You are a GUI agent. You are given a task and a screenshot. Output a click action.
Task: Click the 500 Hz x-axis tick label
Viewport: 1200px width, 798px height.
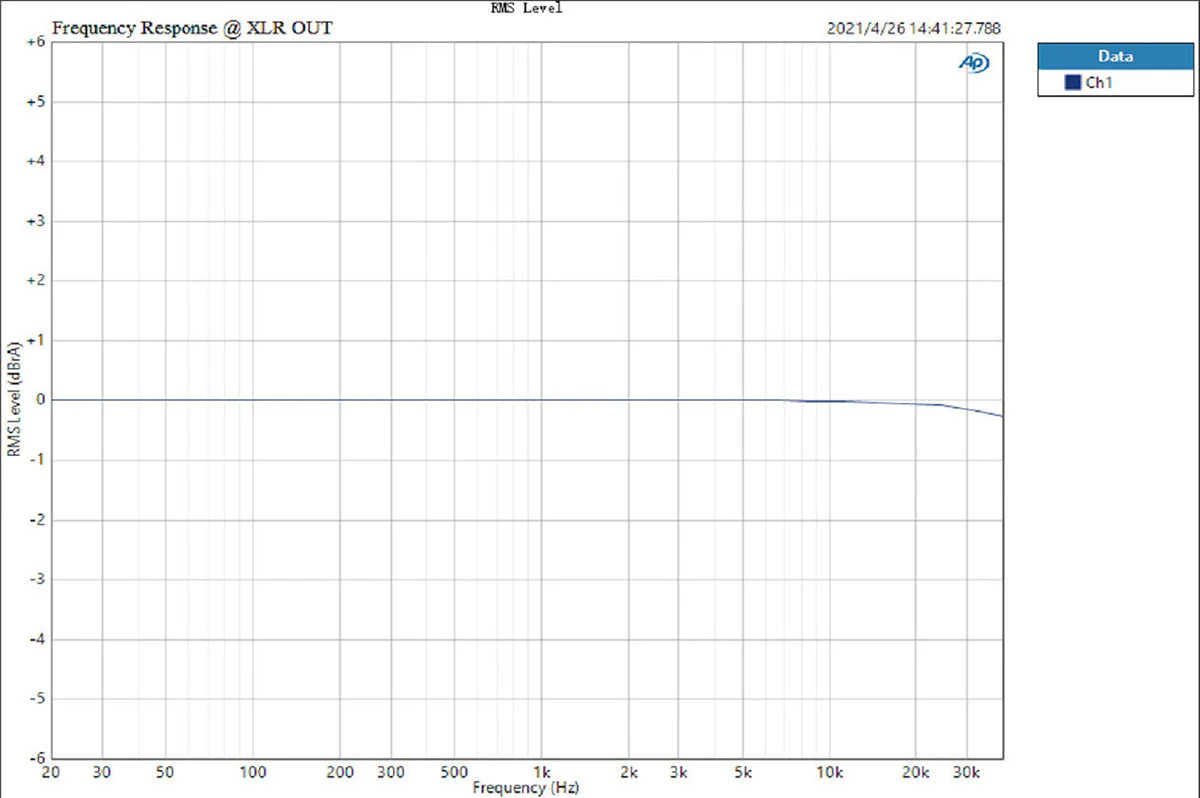coord(454,773)
